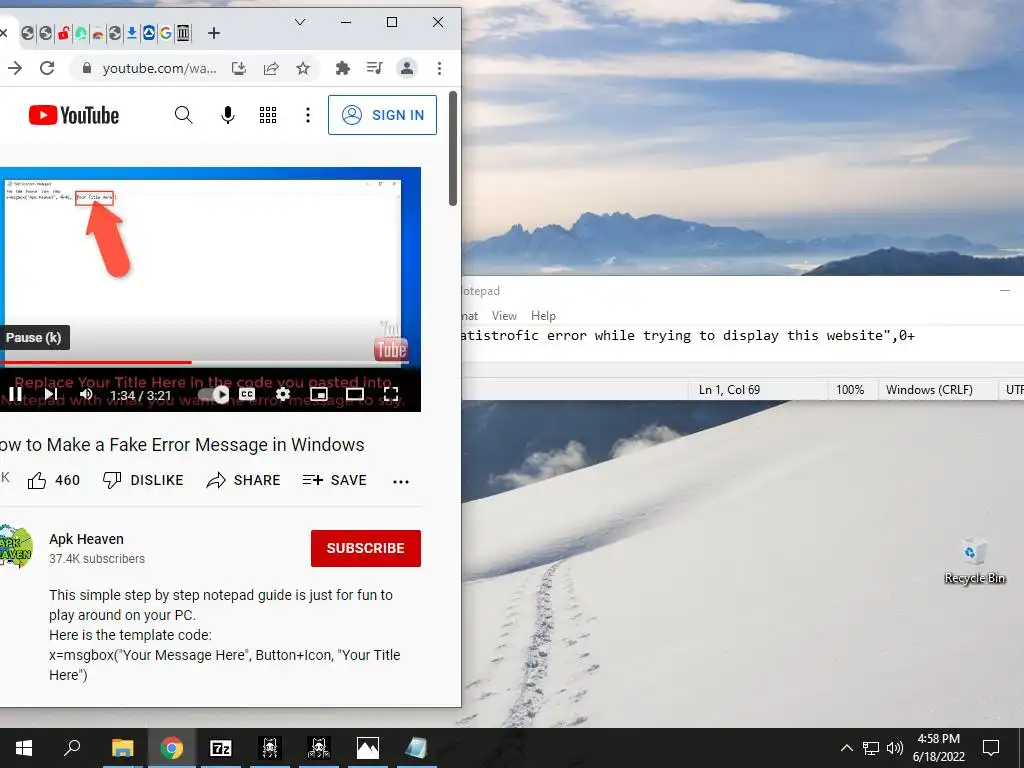Screen dimensions: 1024x768
Task: Open the Apk Heaven channel name
Action: (86, 539)
